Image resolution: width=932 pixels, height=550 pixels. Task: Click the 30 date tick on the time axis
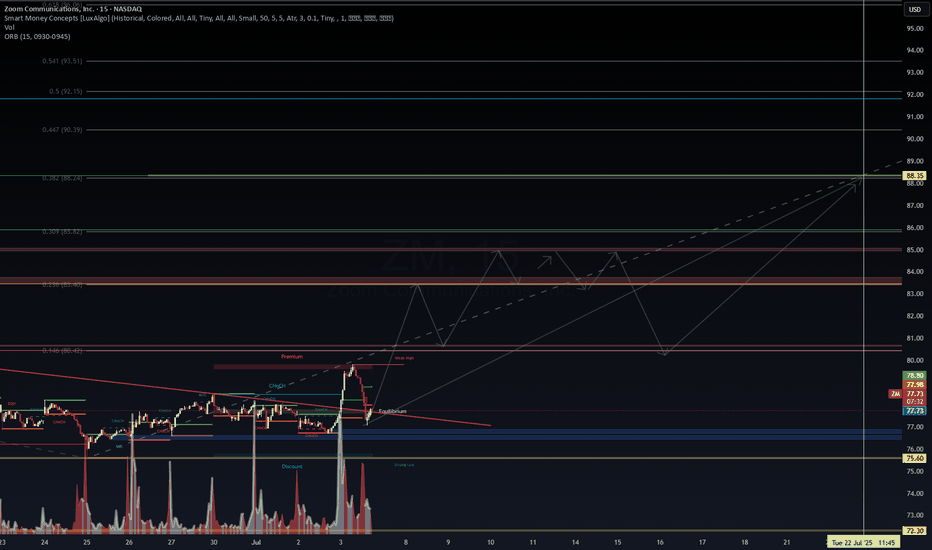click(213, 542)
